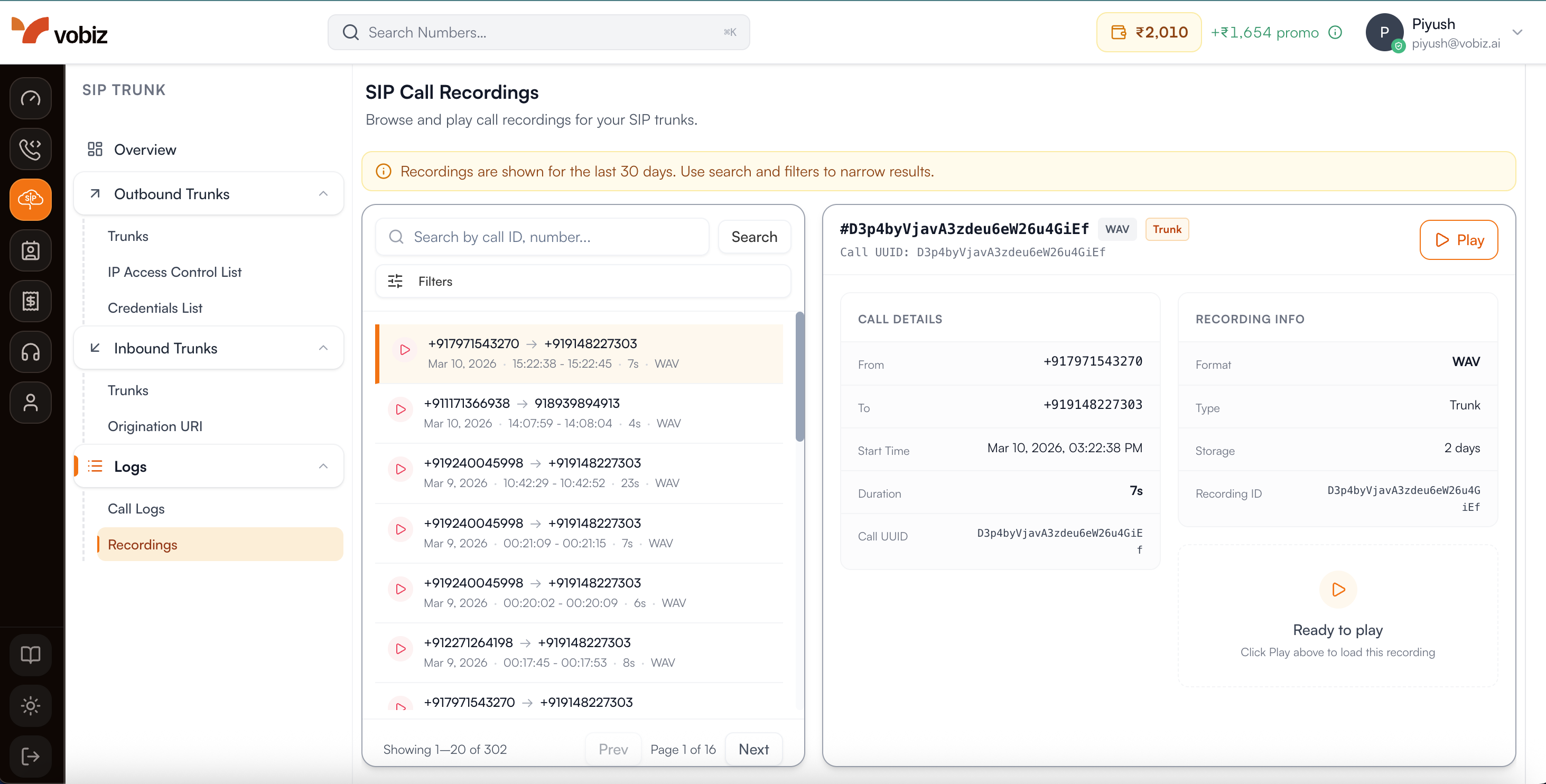1546x784 pixels.
Task: Click the logout icon at sidebar bottom
Action: (x=31, y=756)
